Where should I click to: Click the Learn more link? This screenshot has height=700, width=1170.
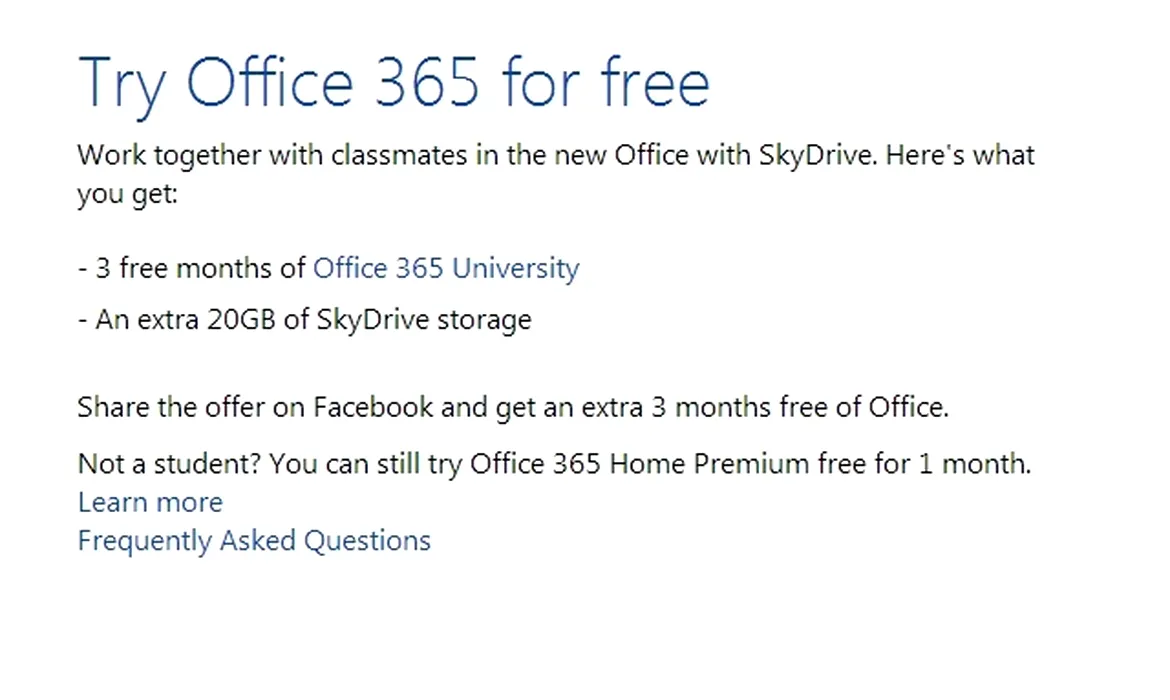[x=150, y=502]
